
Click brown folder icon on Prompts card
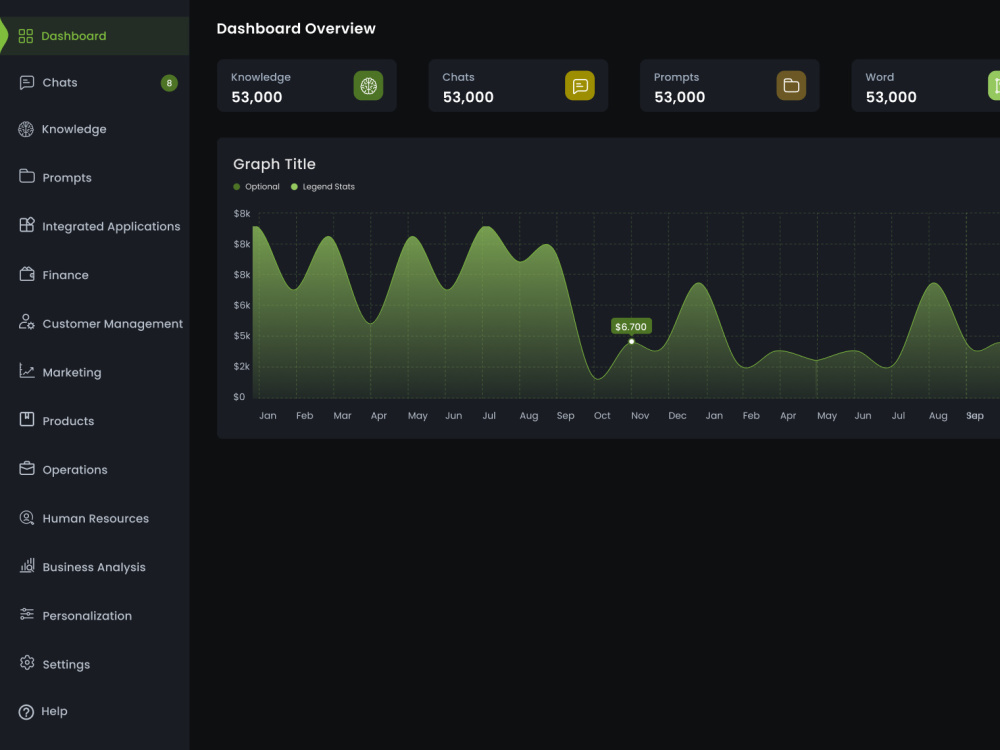pos(791,85)
